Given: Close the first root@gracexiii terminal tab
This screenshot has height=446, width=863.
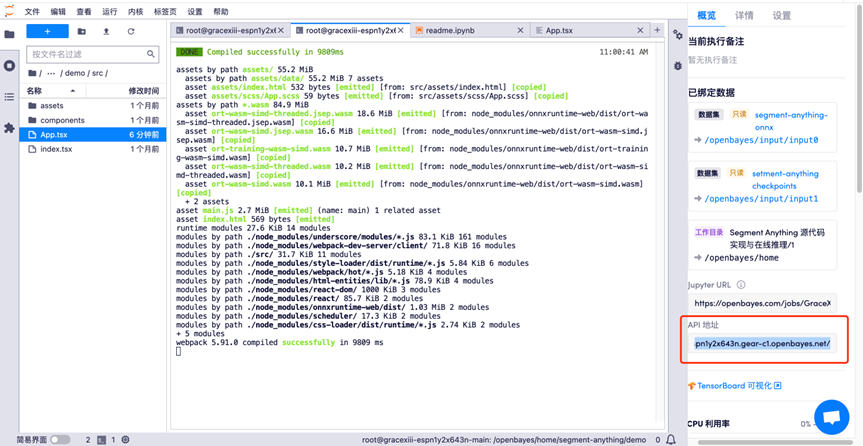Looking at the screenshot, I should (x=280, y=31).
